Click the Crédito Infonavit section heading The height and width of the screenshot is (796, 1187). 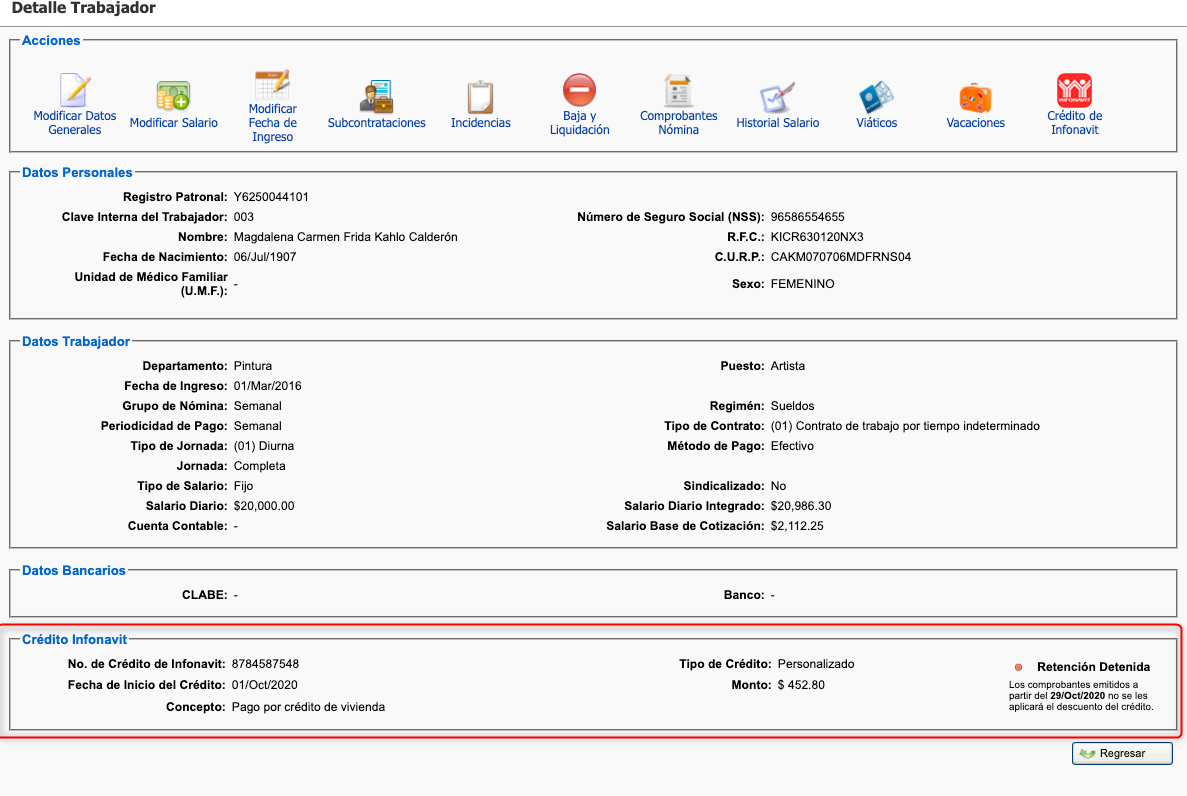coord(74,639)
